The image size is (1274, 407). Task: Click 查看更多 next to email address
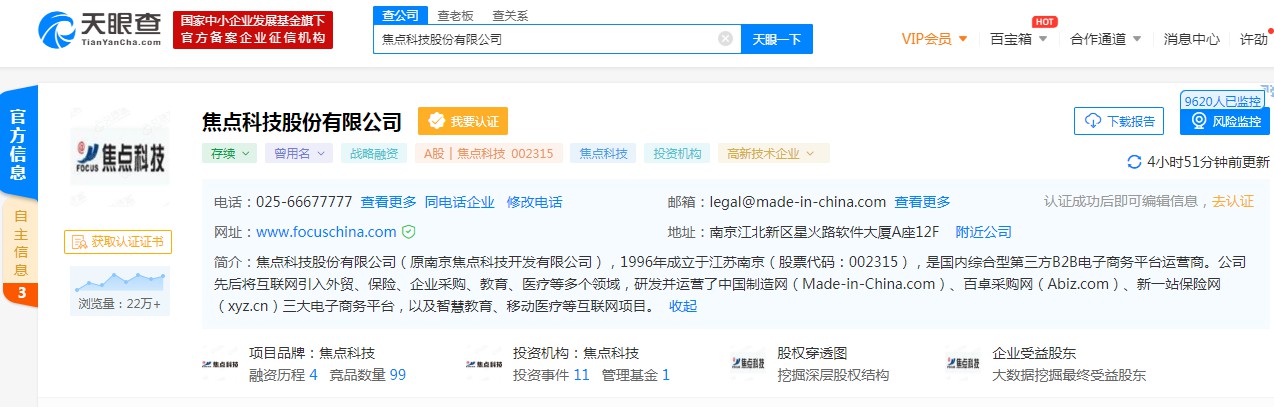point(922,202)
